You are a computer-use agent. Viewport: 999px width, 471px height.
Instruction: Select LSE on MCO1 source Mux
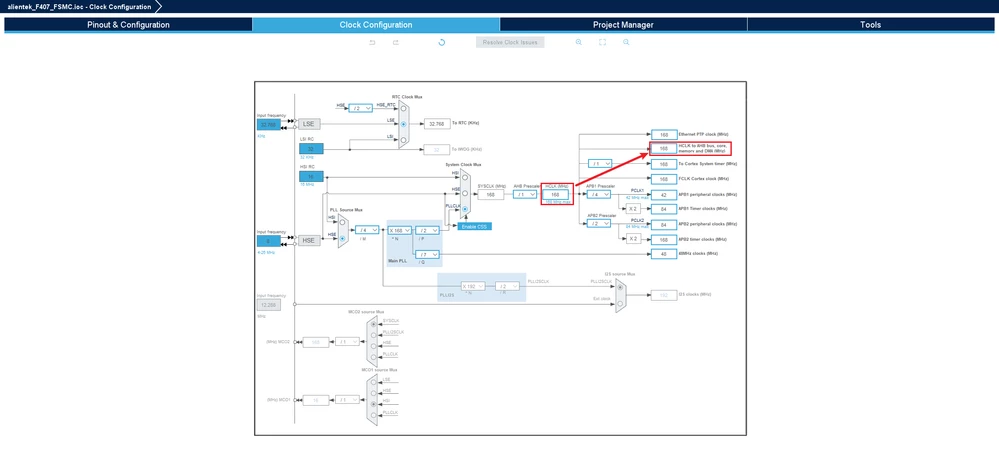pyautogui.click(x=373, y=382)
